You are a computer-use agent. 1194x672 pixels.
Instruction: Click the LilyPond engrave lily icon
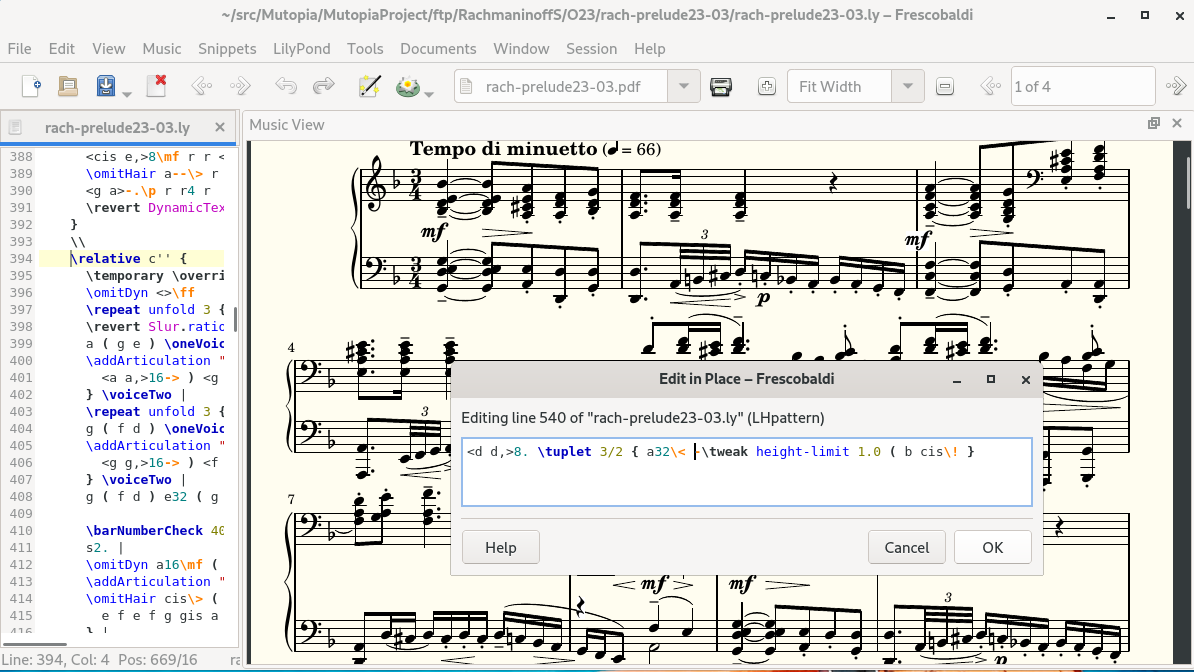click(x=407, y=86)
